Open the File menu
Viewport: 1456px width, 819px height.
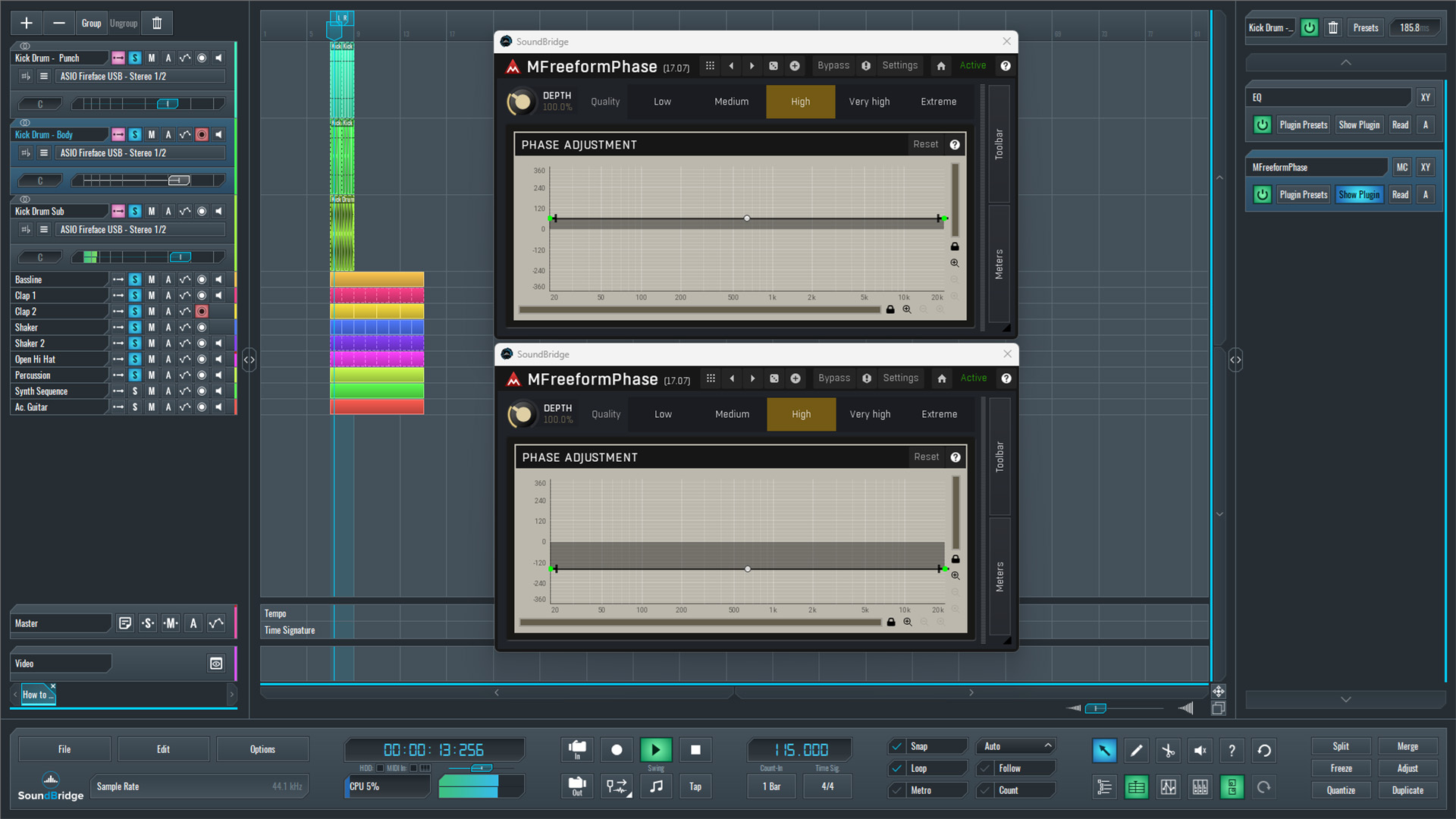(64, 749)
